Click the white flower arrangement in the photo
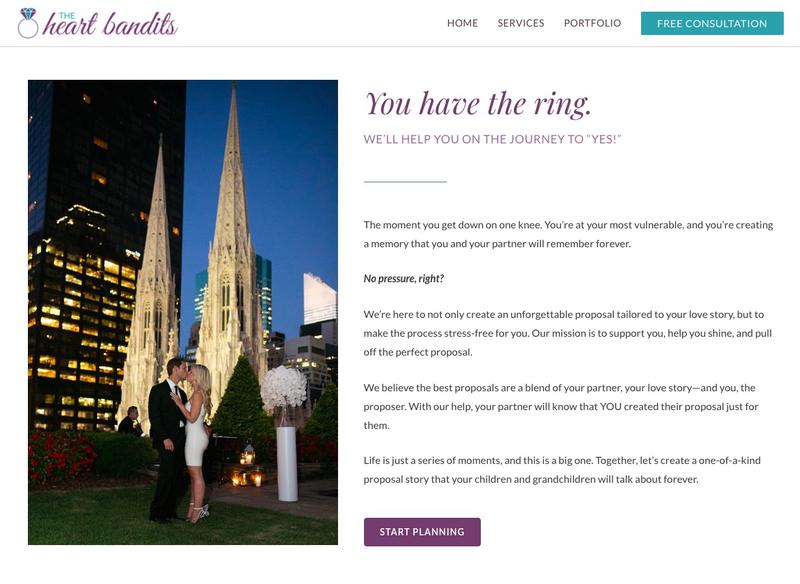800x584 pixels. tap(284, 388)
